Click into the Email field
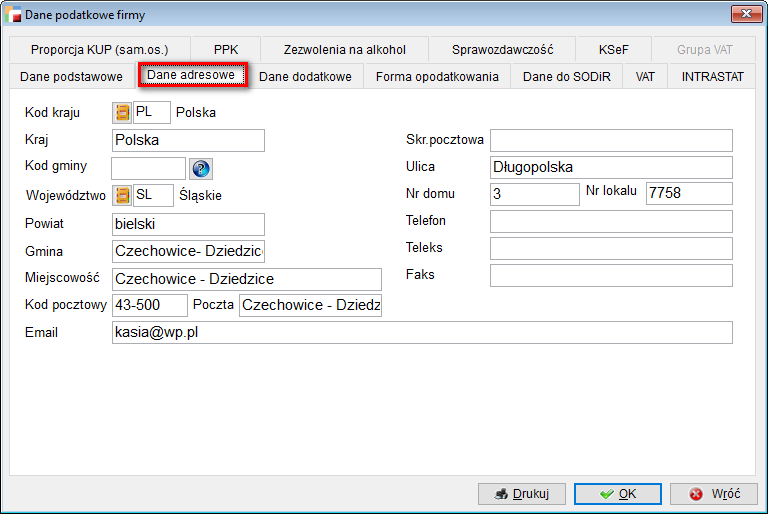 click(422, 332)
